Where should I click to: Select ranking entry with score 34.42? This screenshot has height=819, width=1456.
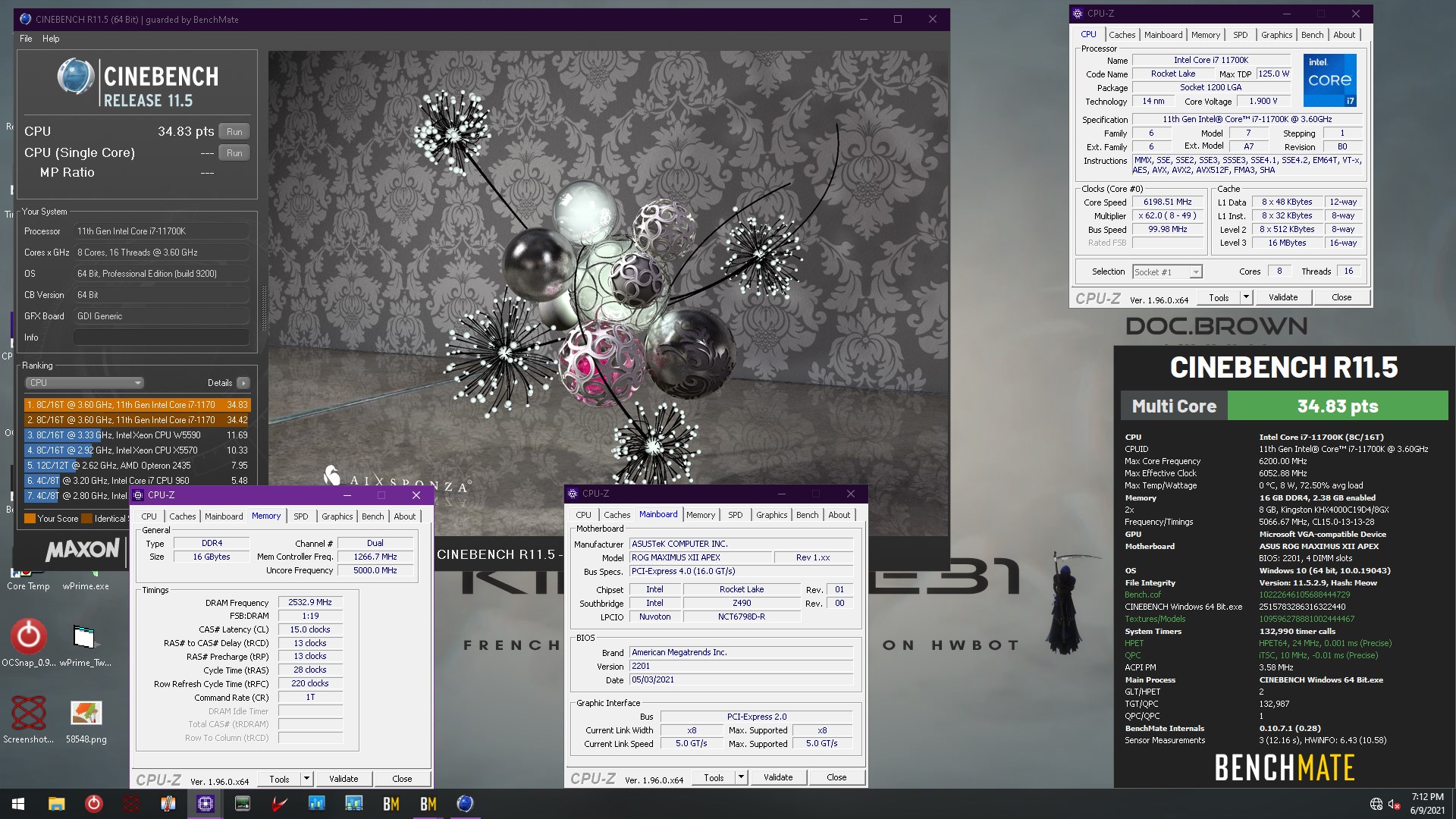coord(136,420)
